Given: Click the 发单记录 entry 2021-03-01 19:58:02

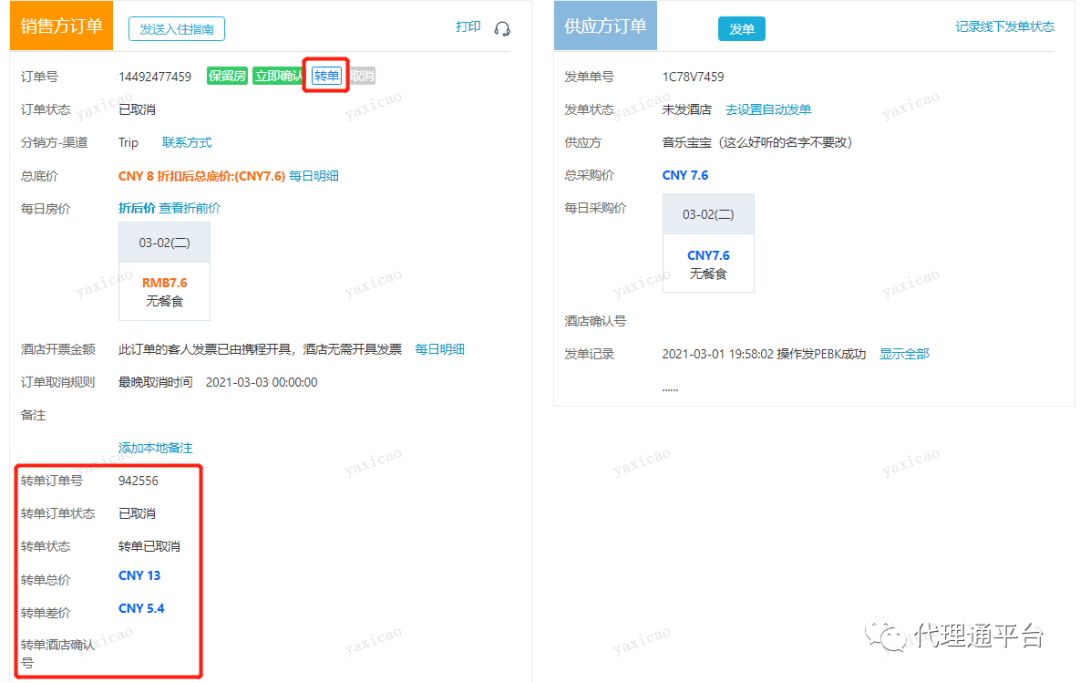Looking at the screenshot, I should (x=764, y=354).
